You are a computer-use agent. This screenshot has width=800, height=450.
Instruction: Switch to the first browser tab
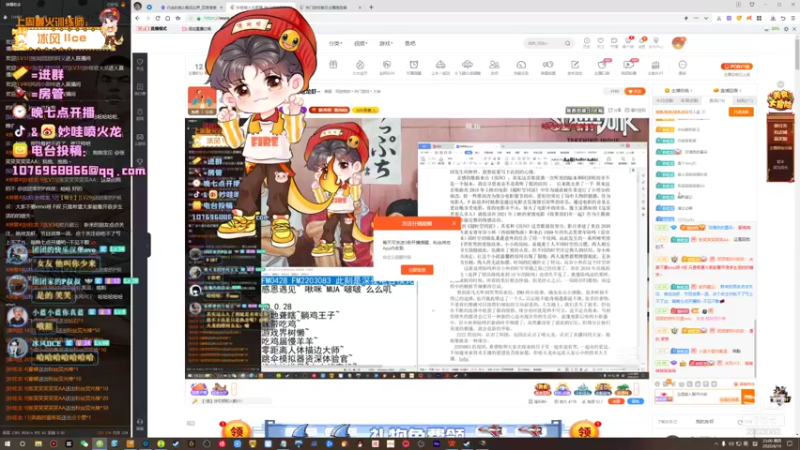click(x=190, y=7)
